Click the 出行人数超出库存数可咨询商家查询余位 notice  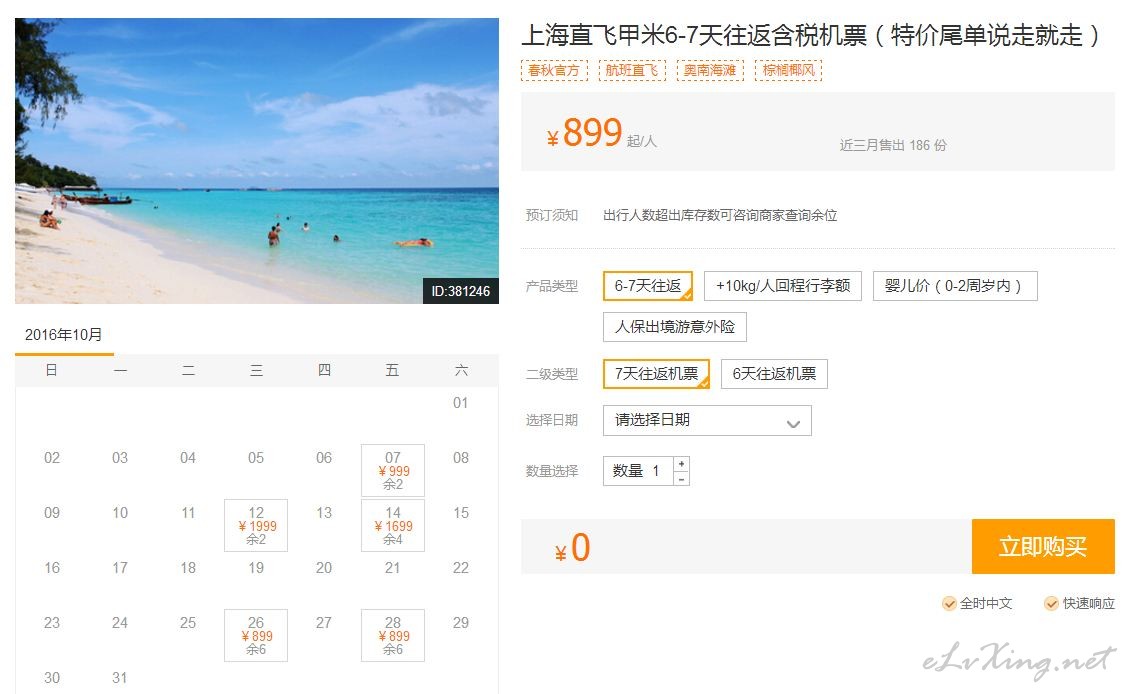[719, 216]
